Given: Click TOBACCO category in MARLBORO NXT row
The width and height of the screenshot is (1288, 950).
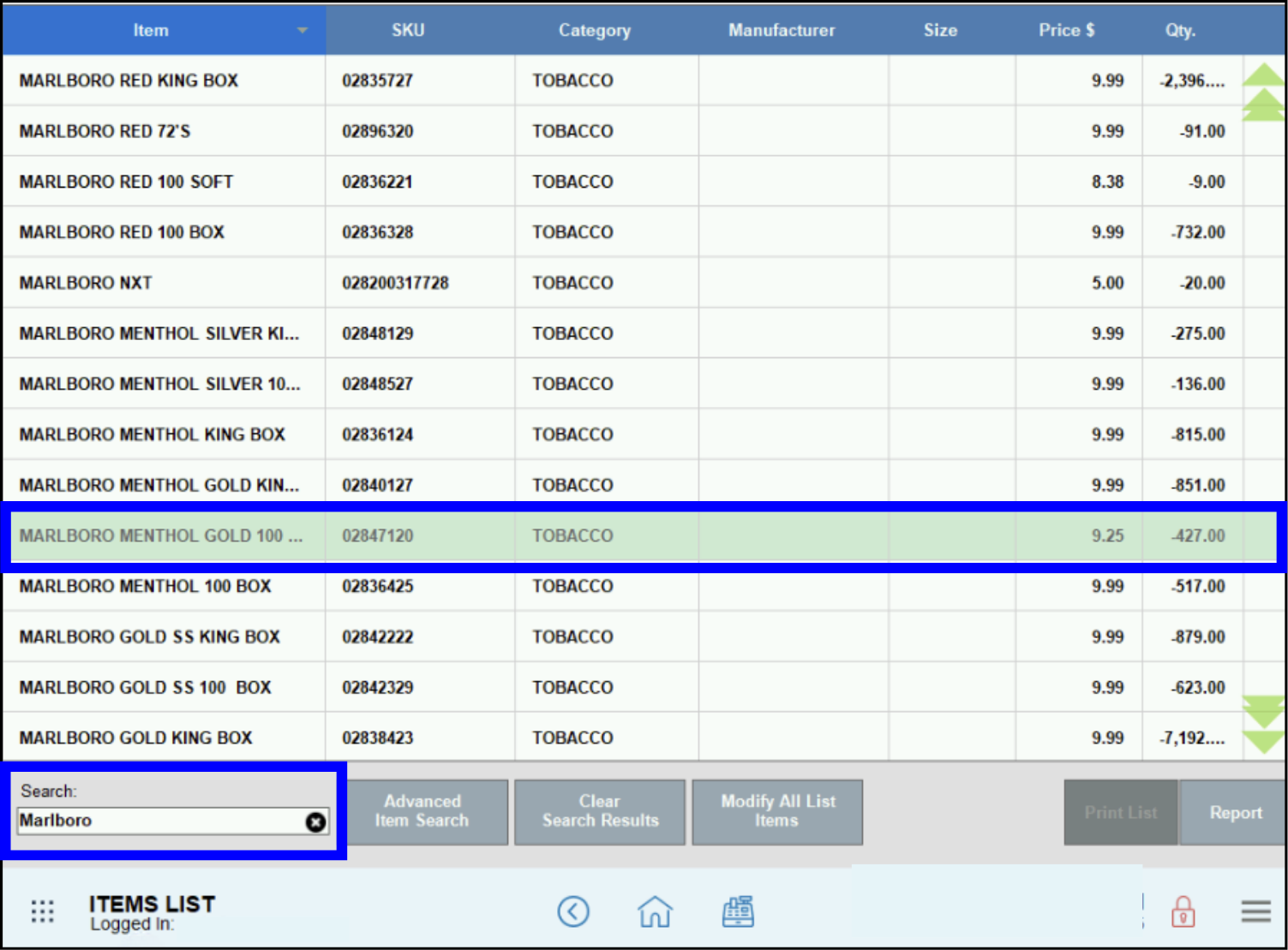Looking at the screenshot, I should point(607,283).
